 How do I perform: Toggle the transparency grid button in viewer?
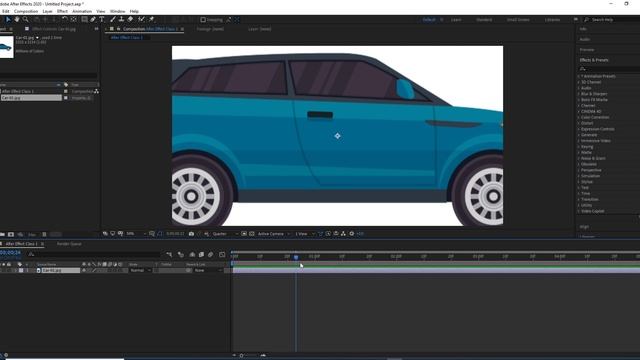[252, 234]
